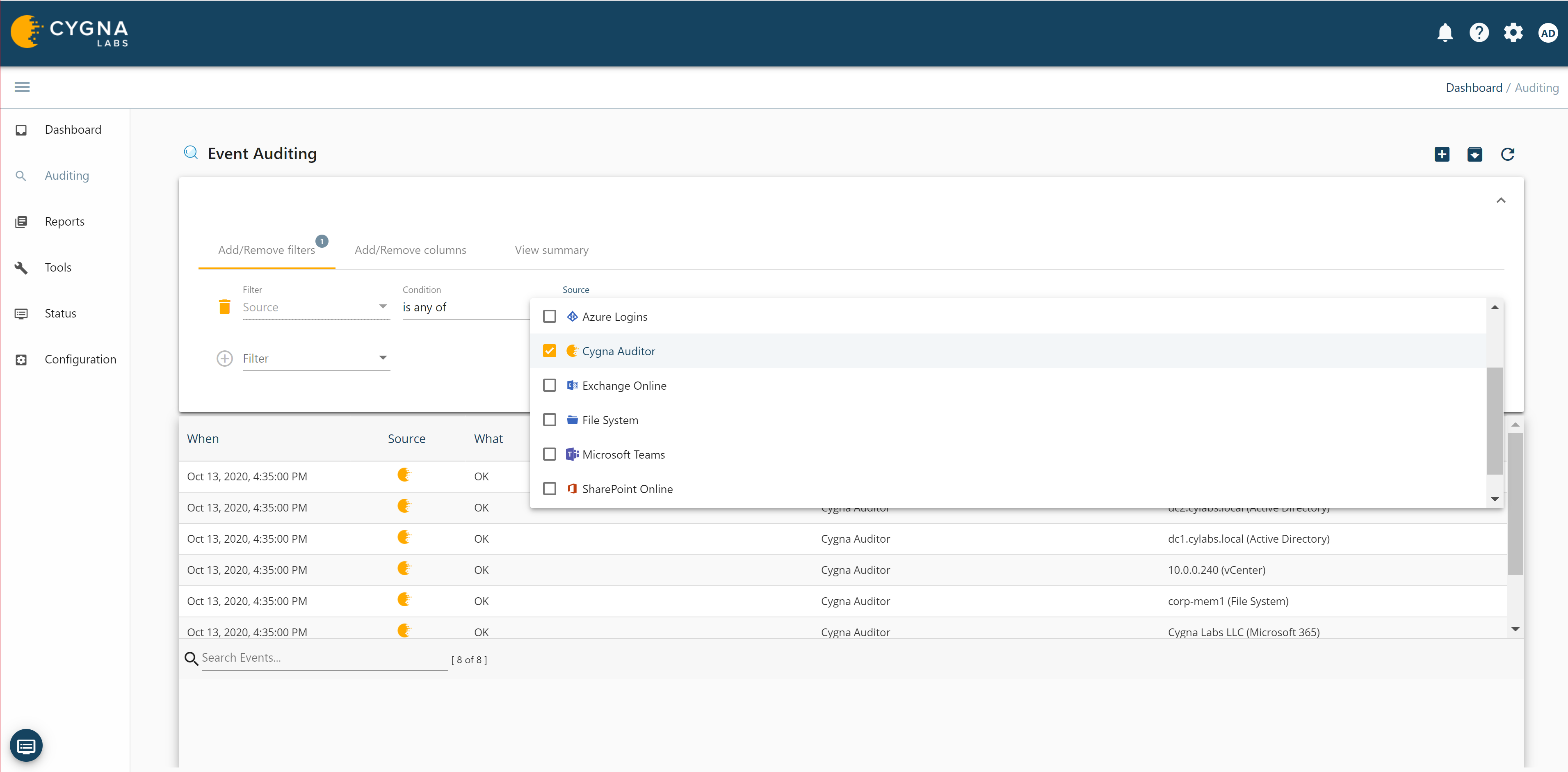Delete the Source filter with trash icon
This screenshot has height=772, width=1568.
pos(225,307)
